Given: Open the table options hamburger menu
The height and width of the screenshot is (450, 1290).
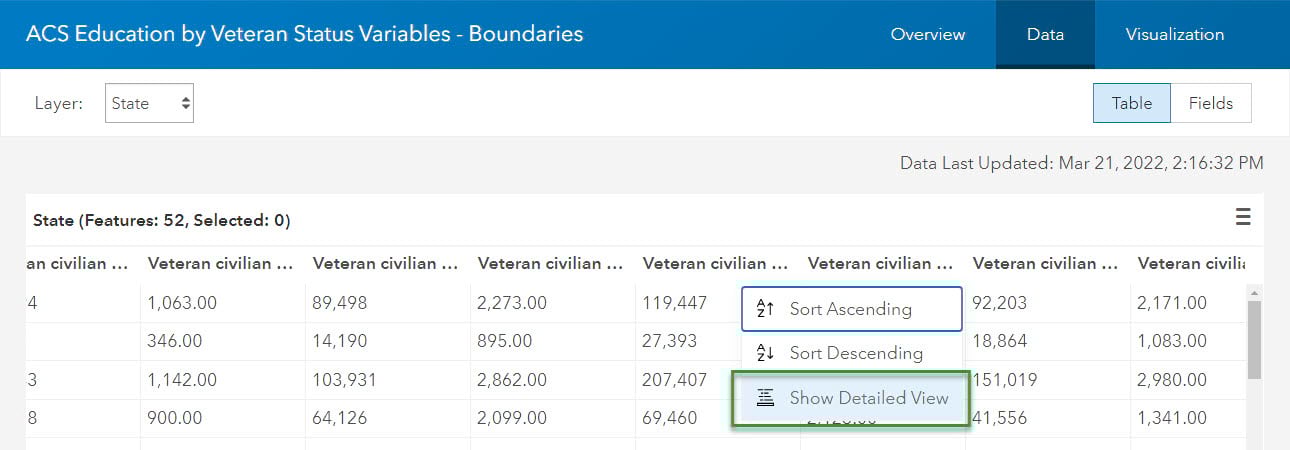Looking at the screenshot, I should click(x=1243, y=217).
